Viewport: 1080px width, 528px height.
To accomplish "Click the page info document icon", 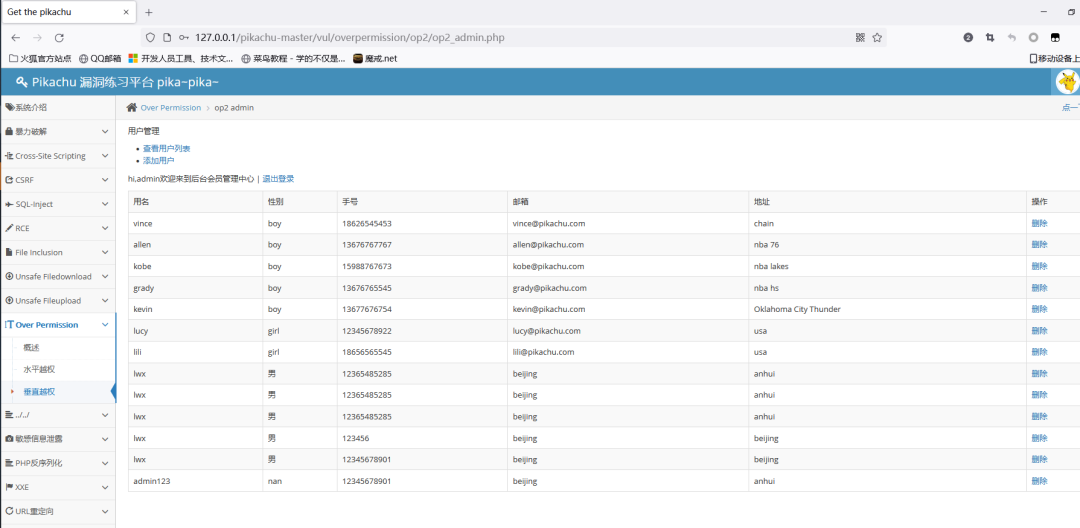I will 167,38.
